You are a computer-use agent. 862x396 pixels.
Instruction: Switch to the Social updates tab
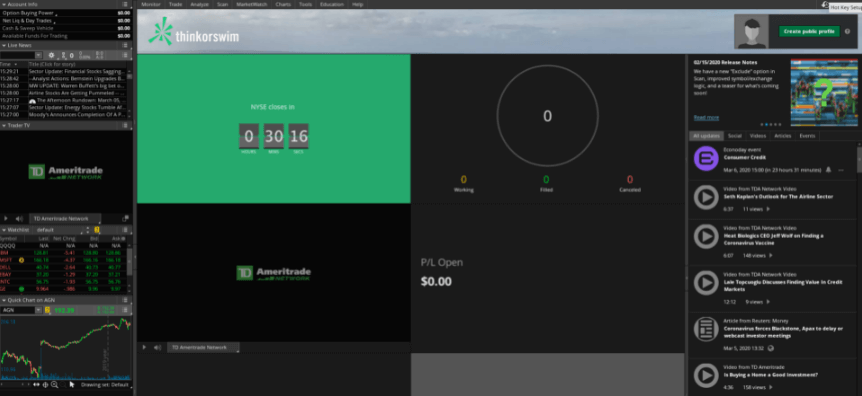pos(734,135)
